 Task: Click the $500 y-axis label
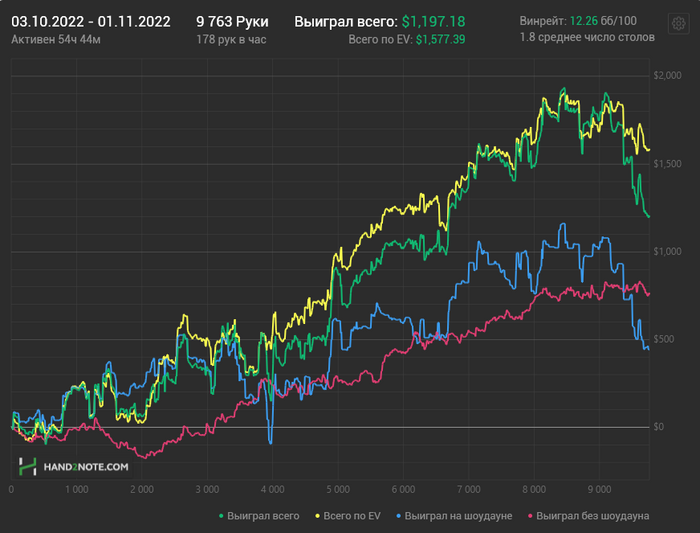pyautogui.click(x=664, y=339)
